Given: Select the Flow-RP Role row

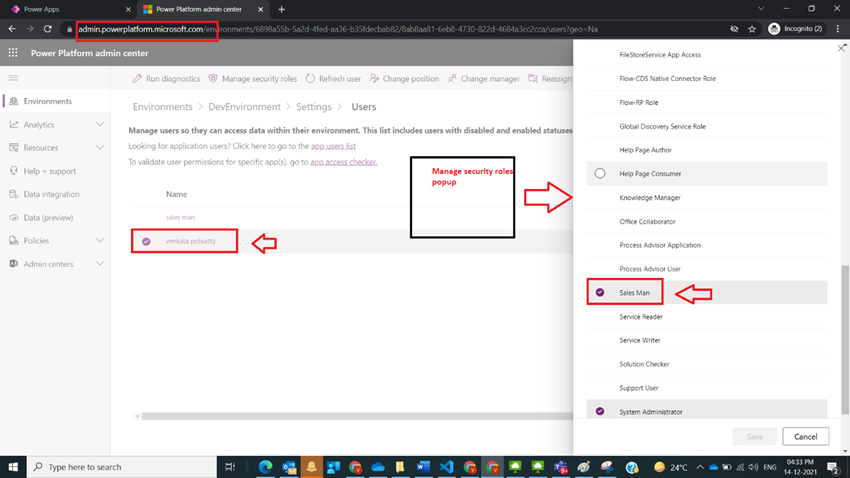Looking at the screenshot, I should click(x=707, y=102).
